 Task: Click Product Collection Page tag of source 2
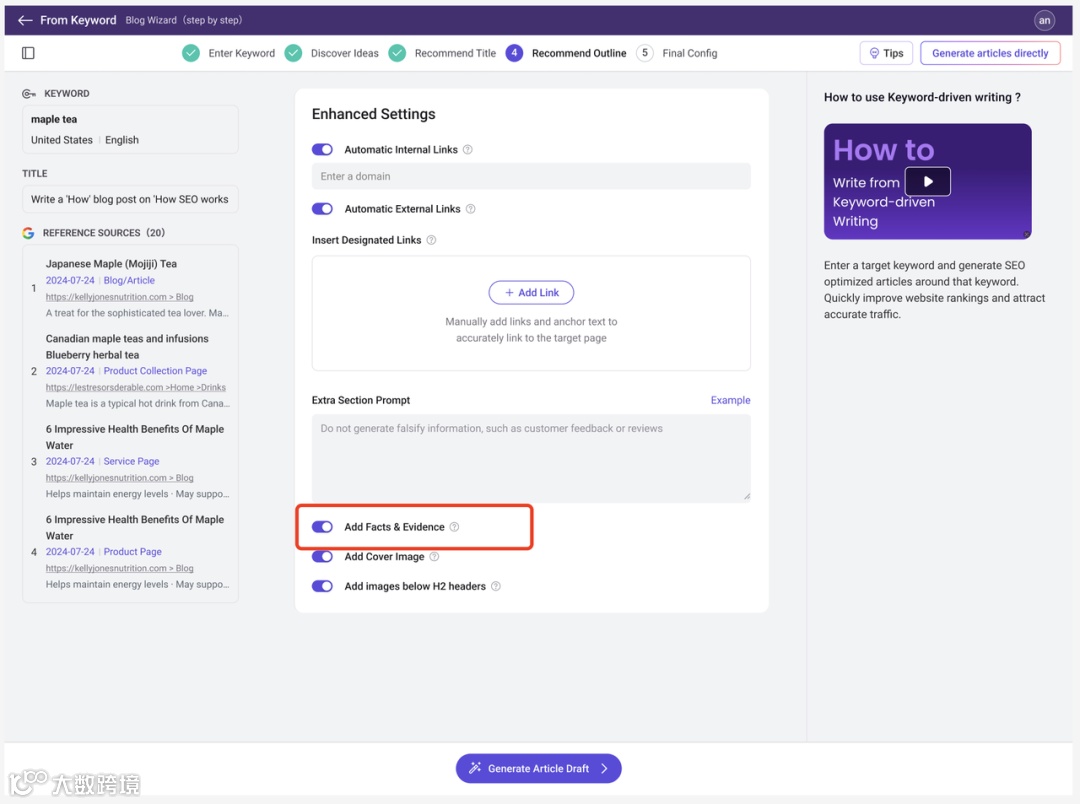pyautogui.click(x=155, y=371)
